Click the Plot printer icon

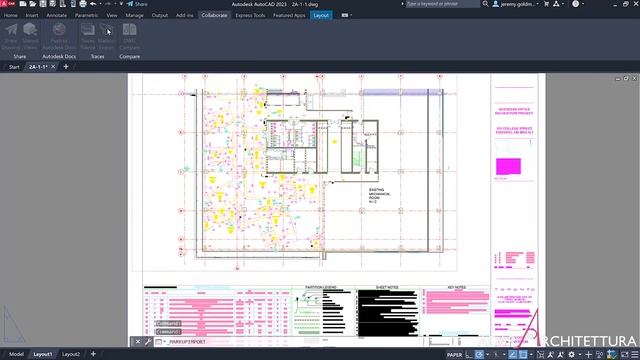click(x=83, y=4)
